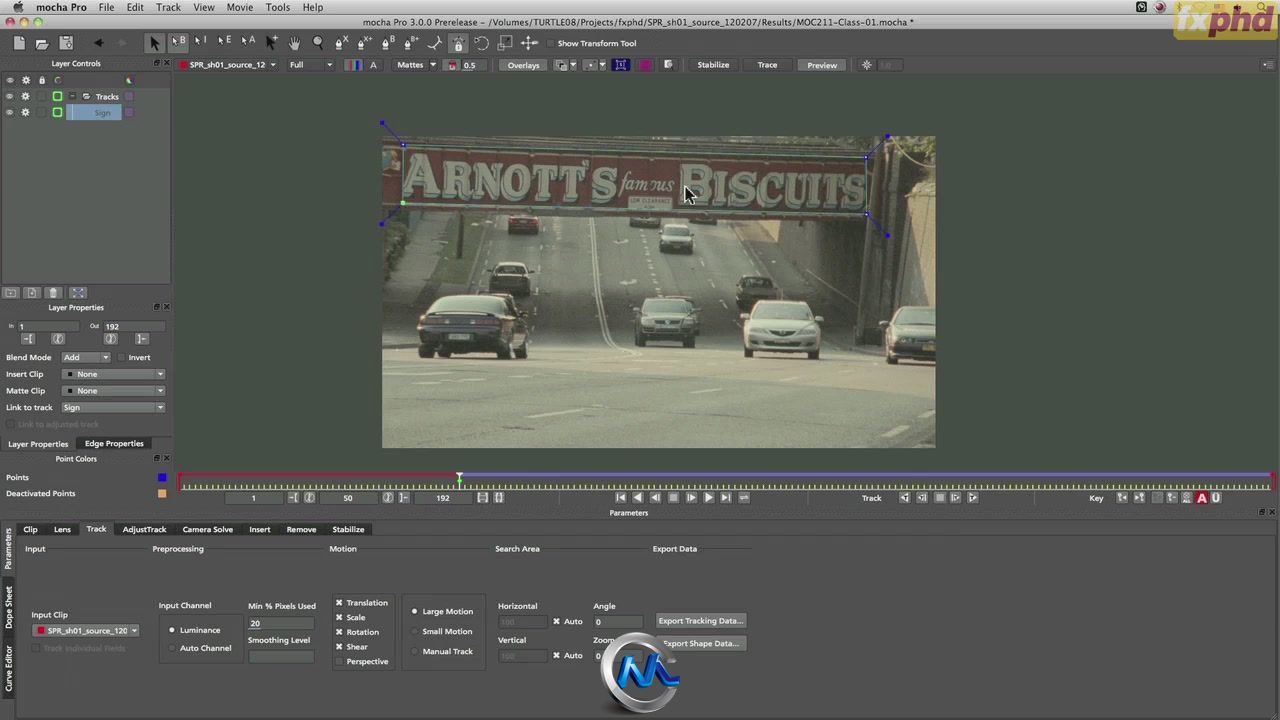The image size is (1280, 720).
Task: Enable Show Transform Tool checkbox
Action: tap(550, 43)
